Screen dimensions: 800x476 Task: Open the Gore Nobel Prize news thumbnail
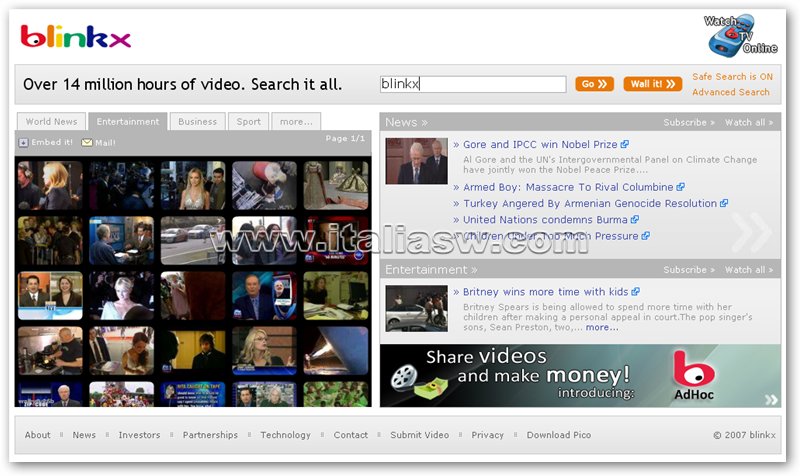[416, 161]
